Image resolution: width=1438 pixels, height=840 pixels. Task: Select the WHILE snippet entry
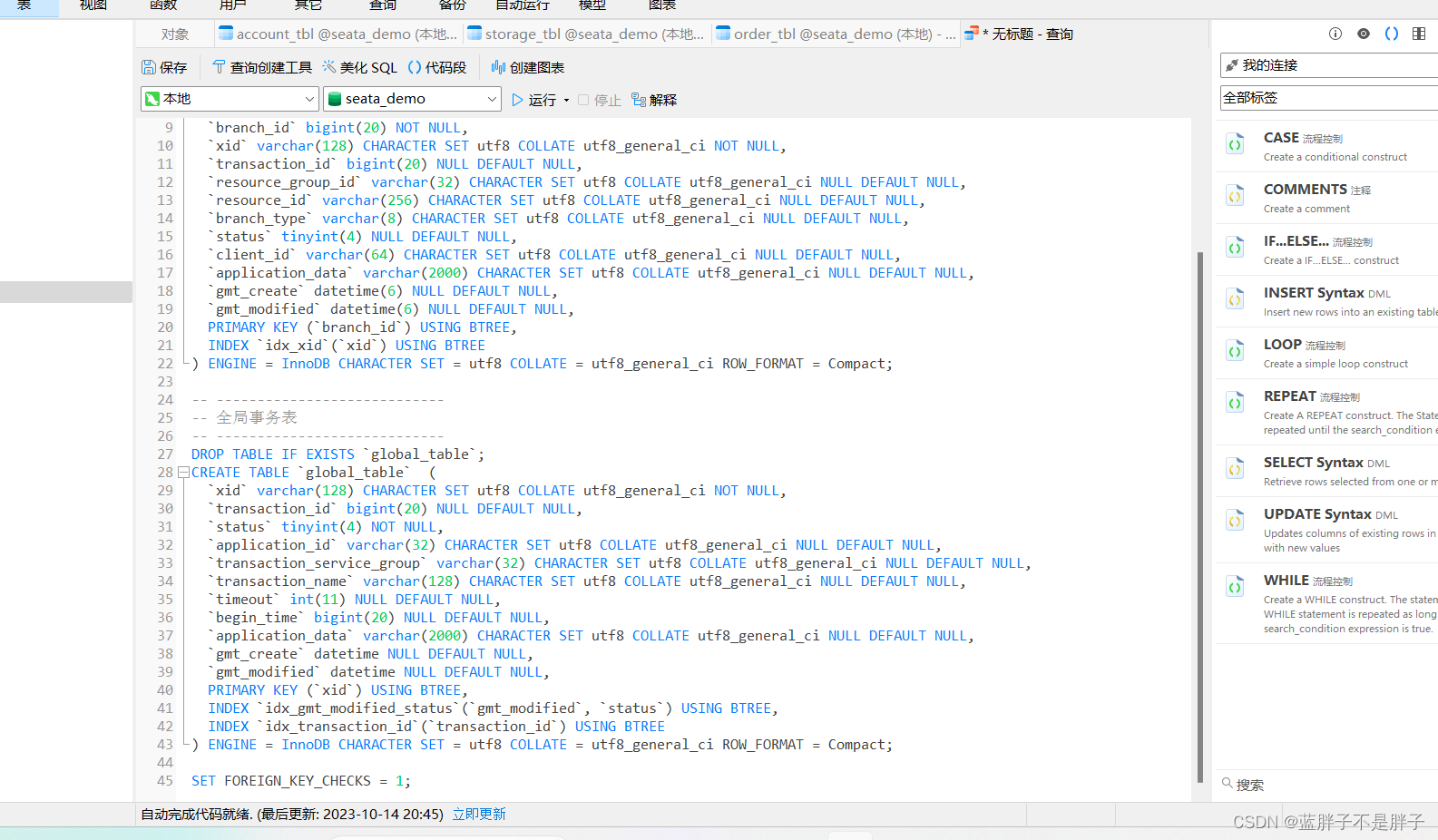pos(1326,603)
